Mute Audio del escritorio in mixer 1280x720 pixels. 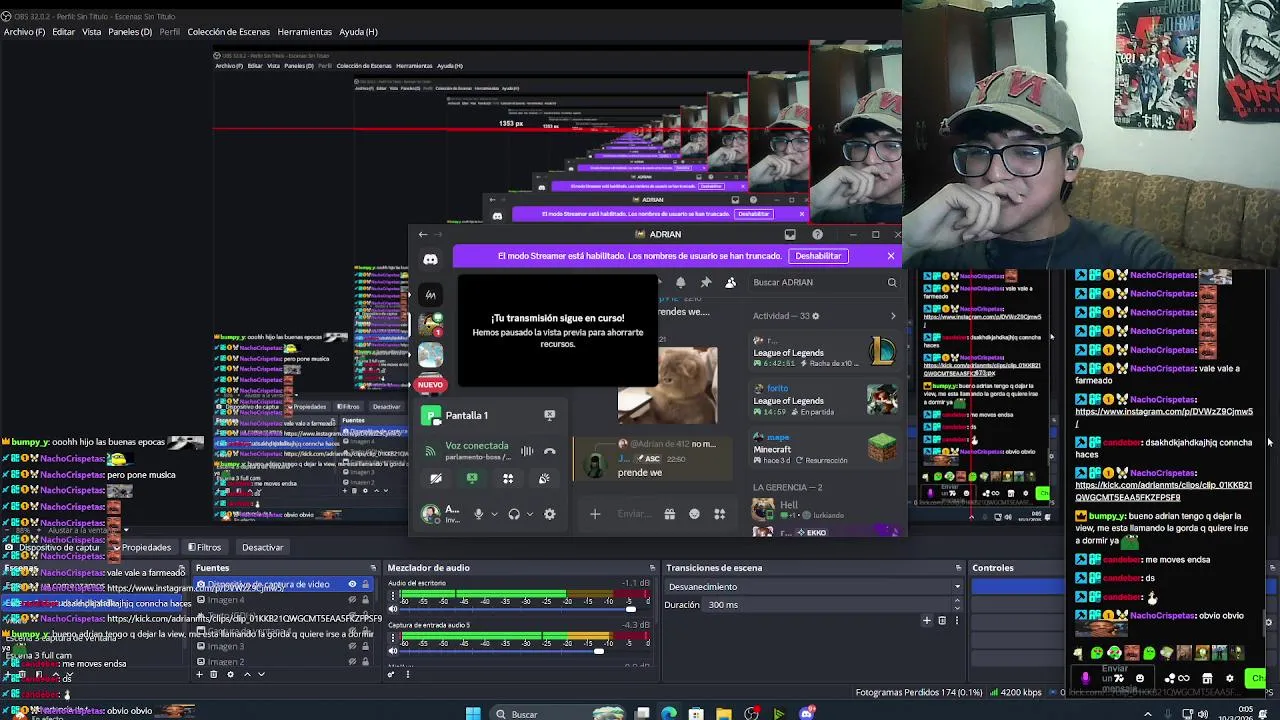coord(392,609)
